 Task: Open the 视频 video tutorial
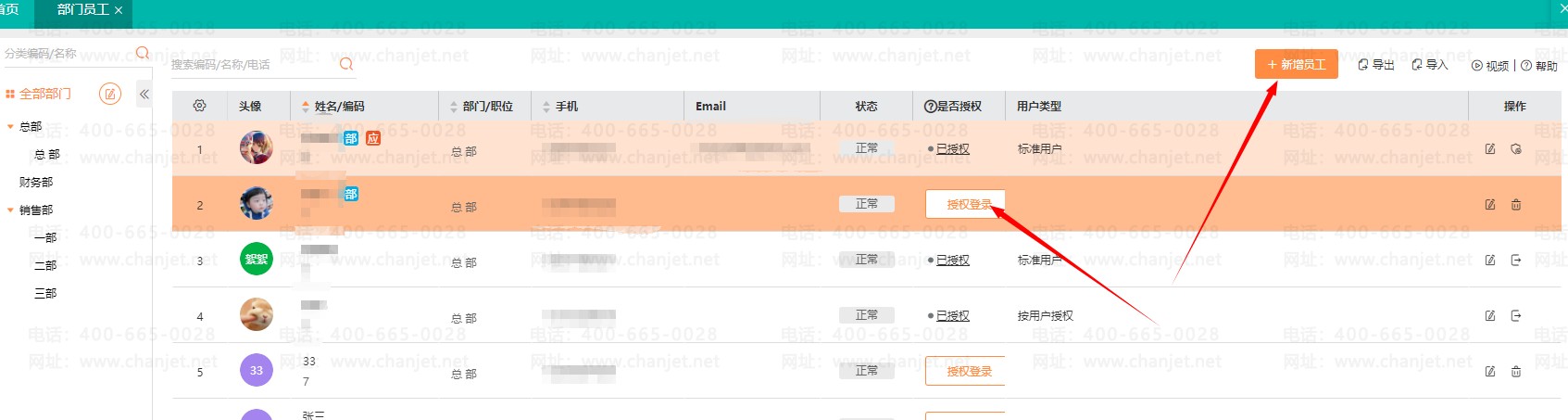[1490, 66]
